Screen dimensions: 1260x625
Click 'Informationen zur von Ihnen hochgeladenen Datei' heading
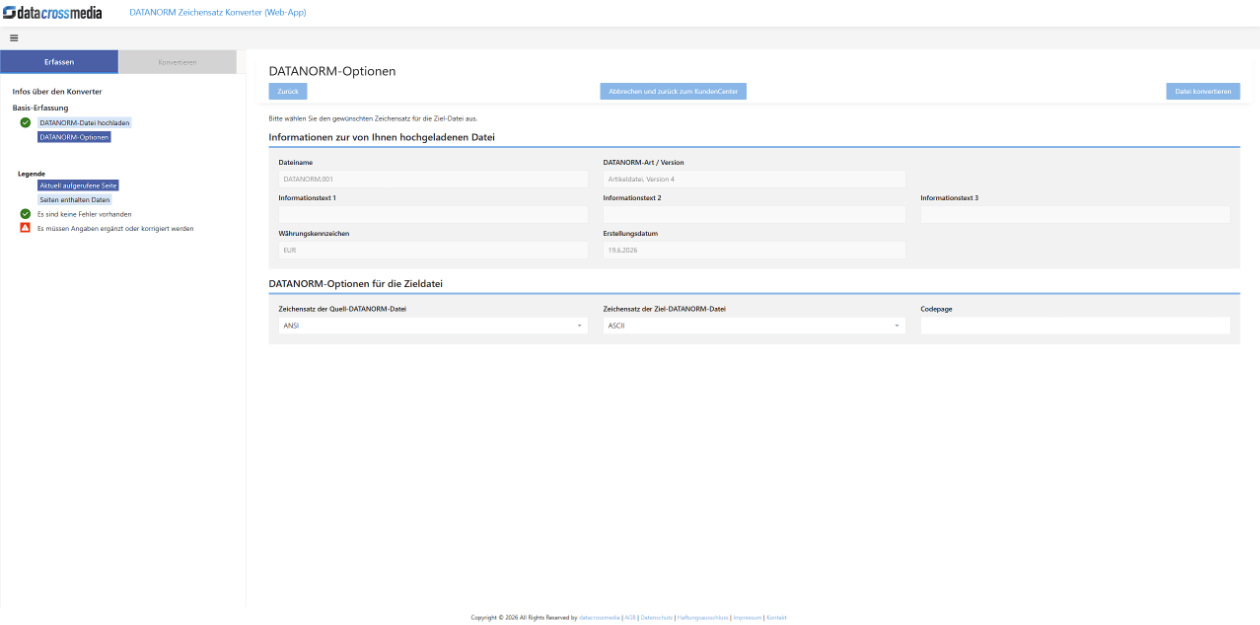382,137
